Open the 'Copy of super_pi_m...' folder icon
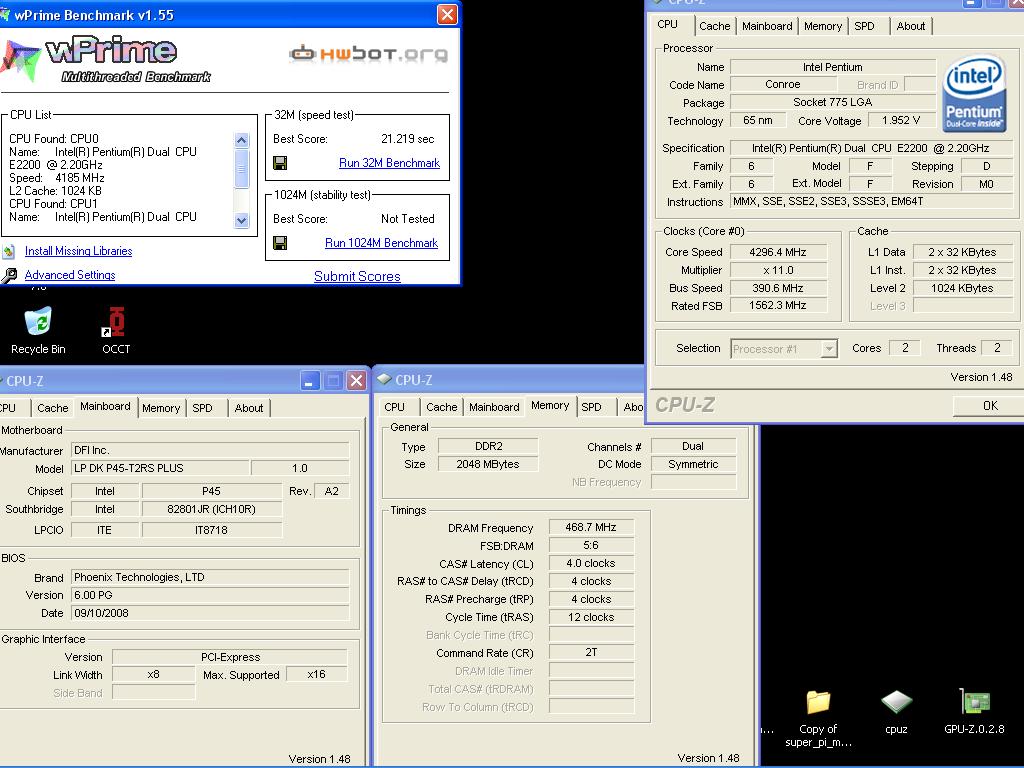This screenshot has width=1024, height=768. (818, 717)
